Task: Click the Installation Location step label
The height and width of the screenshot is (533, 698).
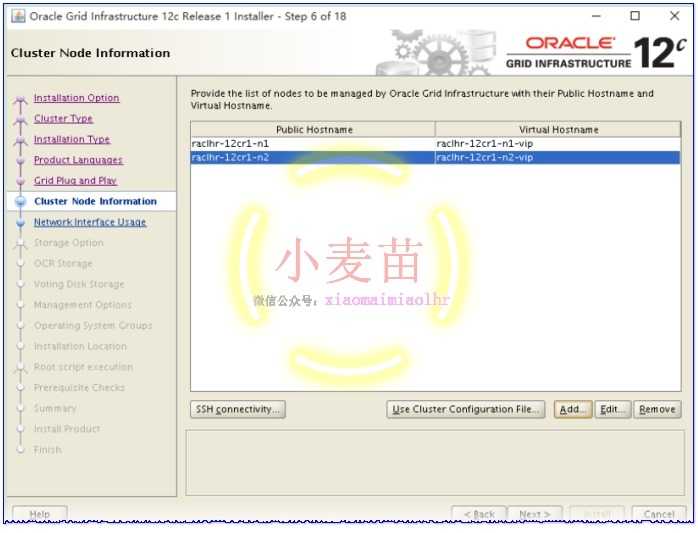Action: tap(80, 346)
